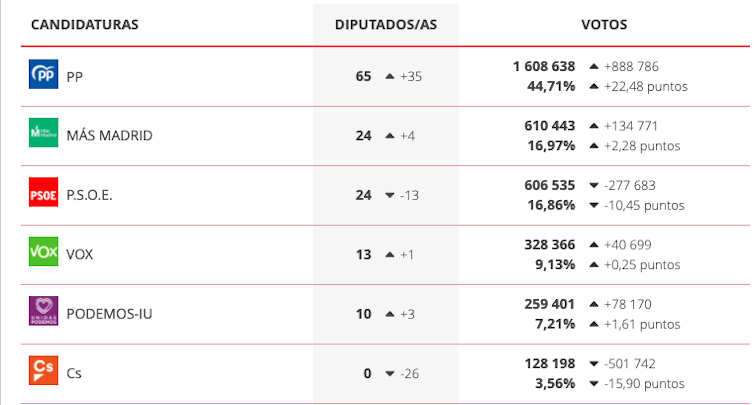Sort by the Votos column header
The height and width of the screenshot is (405, 754).
coord(604,24)
